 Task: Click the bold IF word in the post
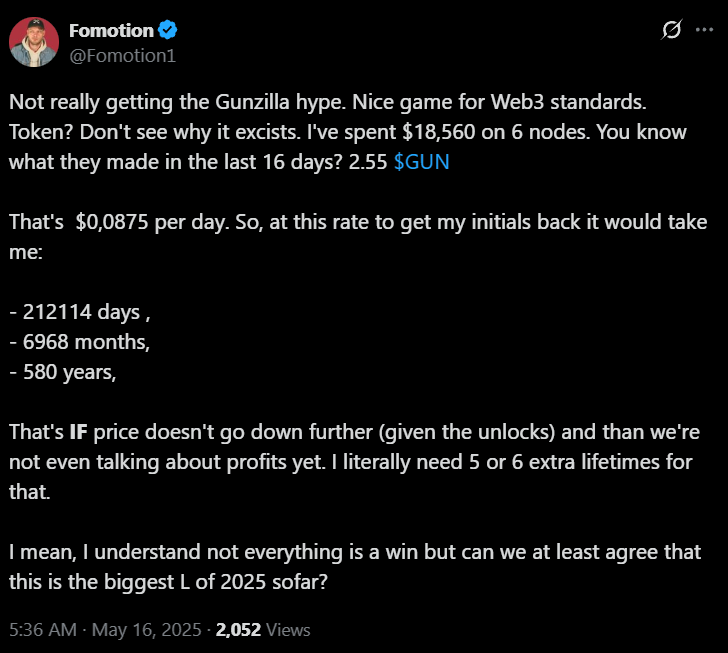[x=78, y=432]
